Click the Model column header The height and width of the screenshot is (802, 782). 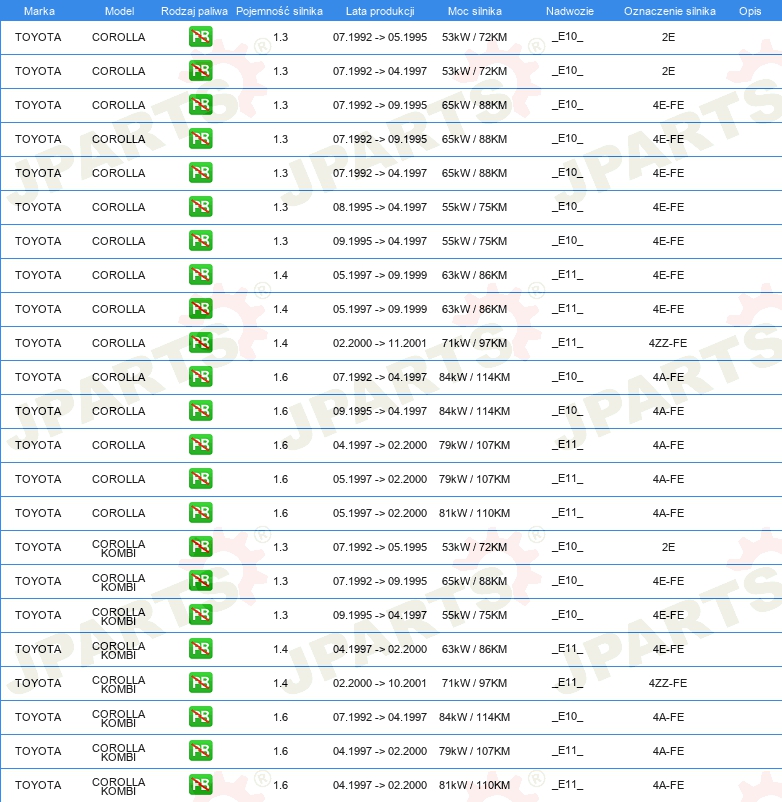tap(119, 11)
